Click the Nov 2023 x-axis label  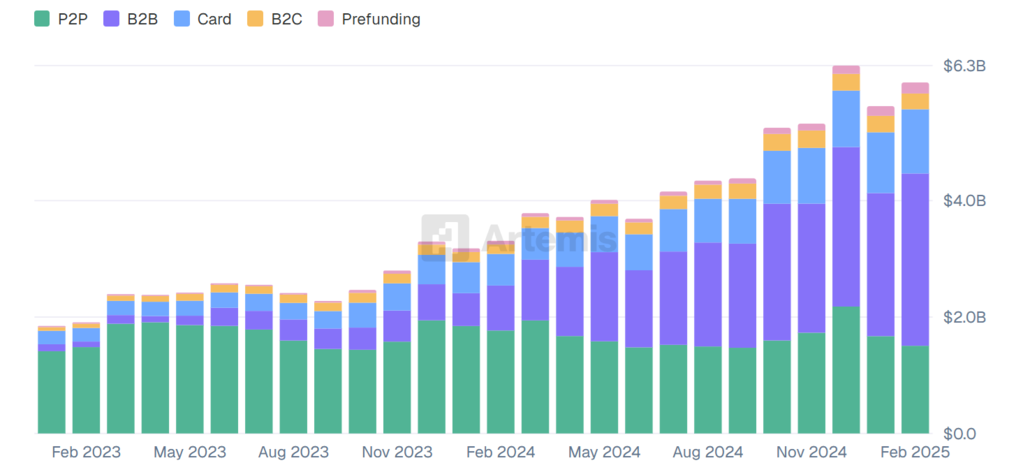[396, 452]
